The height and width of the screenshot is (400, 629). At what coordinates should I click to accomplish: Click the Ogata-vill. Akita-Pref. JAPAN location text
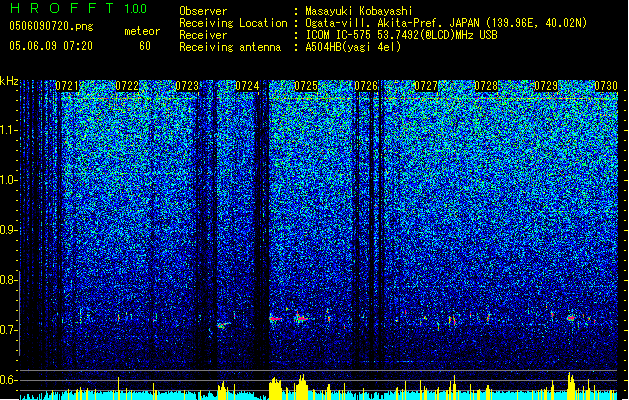(x=446, y=23)
